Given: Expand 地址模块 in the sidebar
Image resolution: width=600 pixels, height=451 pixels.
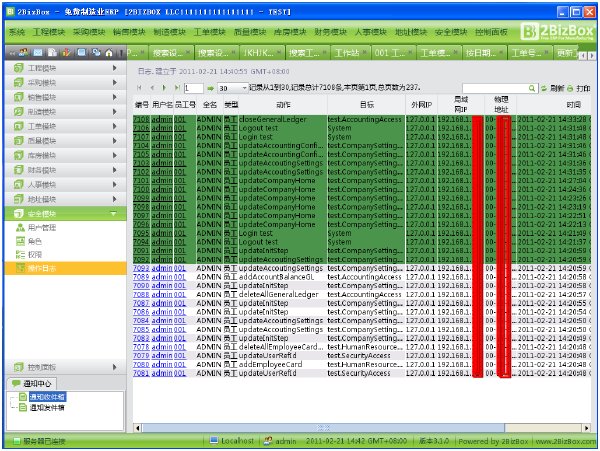Looking at the screenshot, I should coord(65,199).
